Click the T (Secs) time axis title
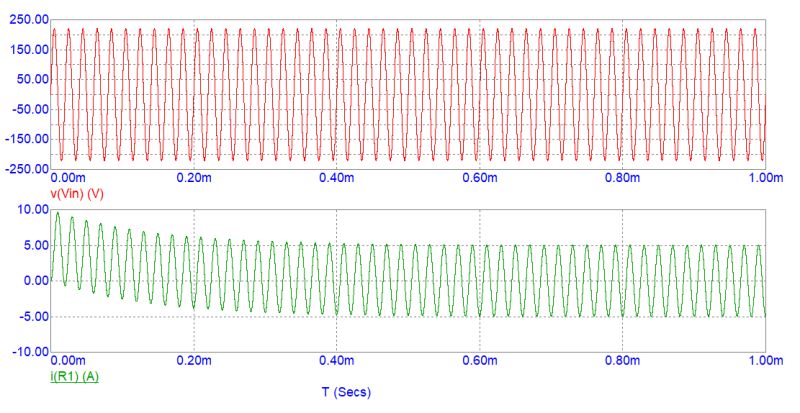Viewport: 800px width, 413px height. click(346, 392)
